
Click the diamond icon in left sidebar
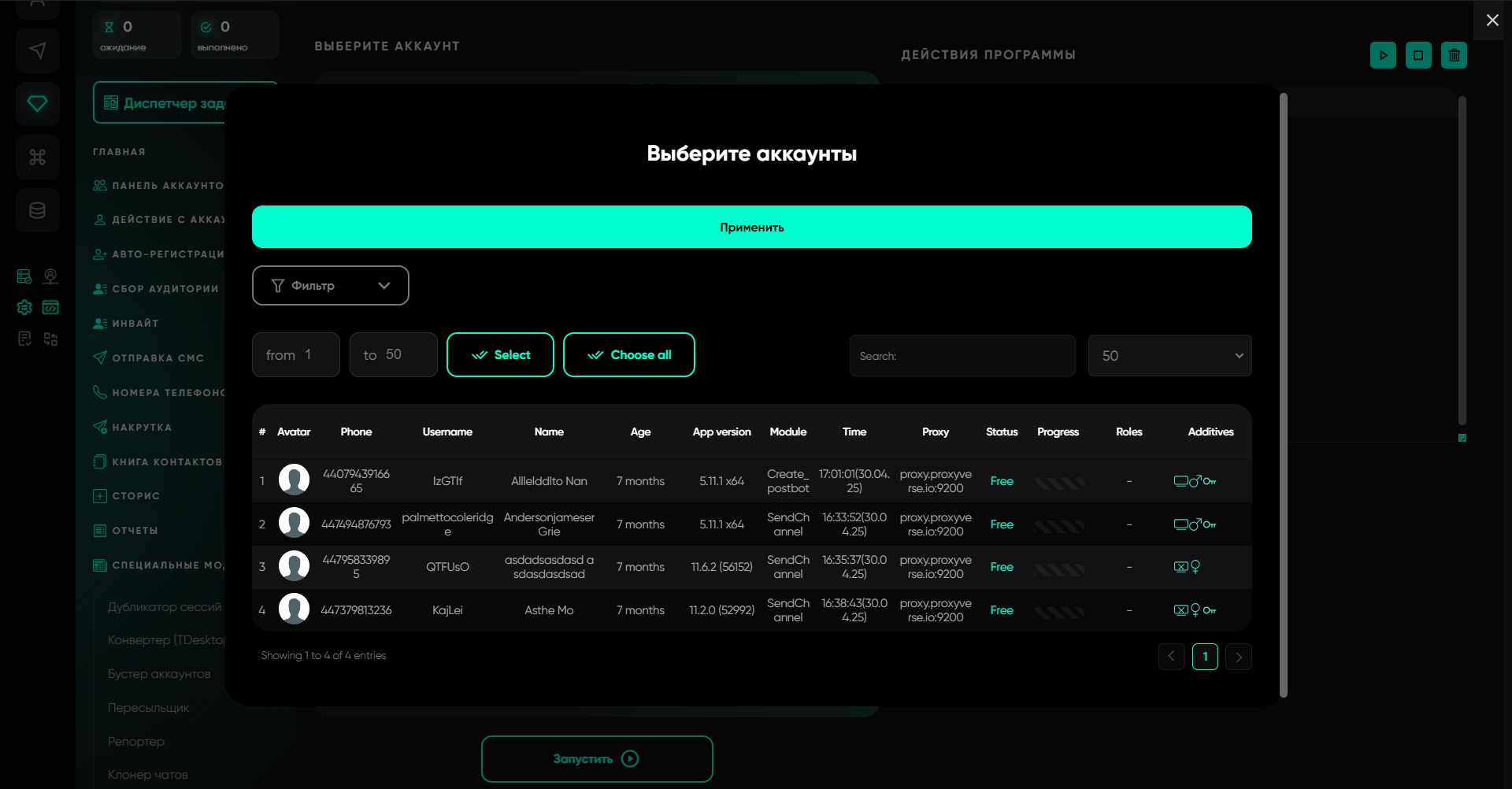pos(37,104)
